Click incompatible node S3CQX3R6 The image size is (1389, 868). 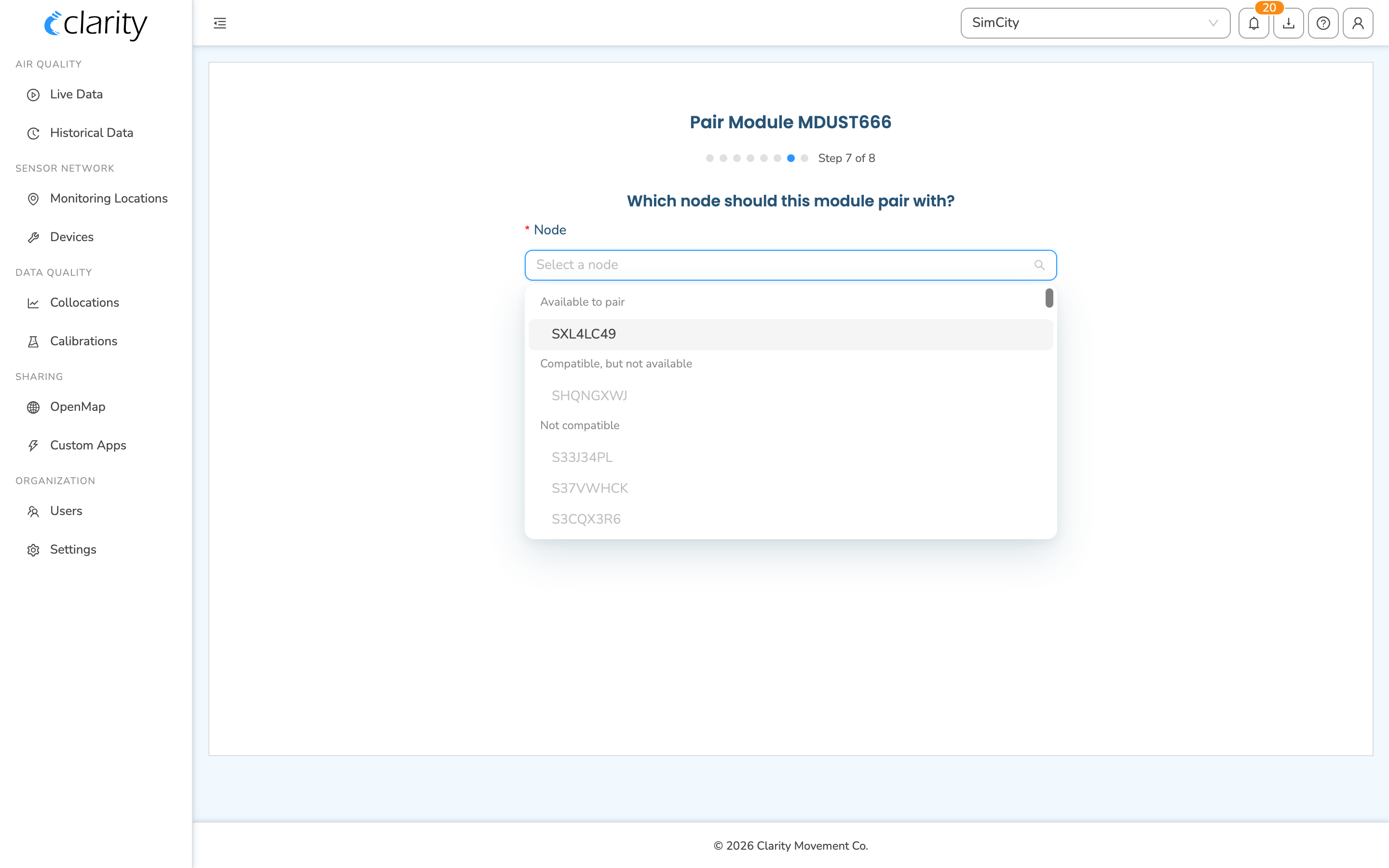pyautogui.click(x=790, y=519)
